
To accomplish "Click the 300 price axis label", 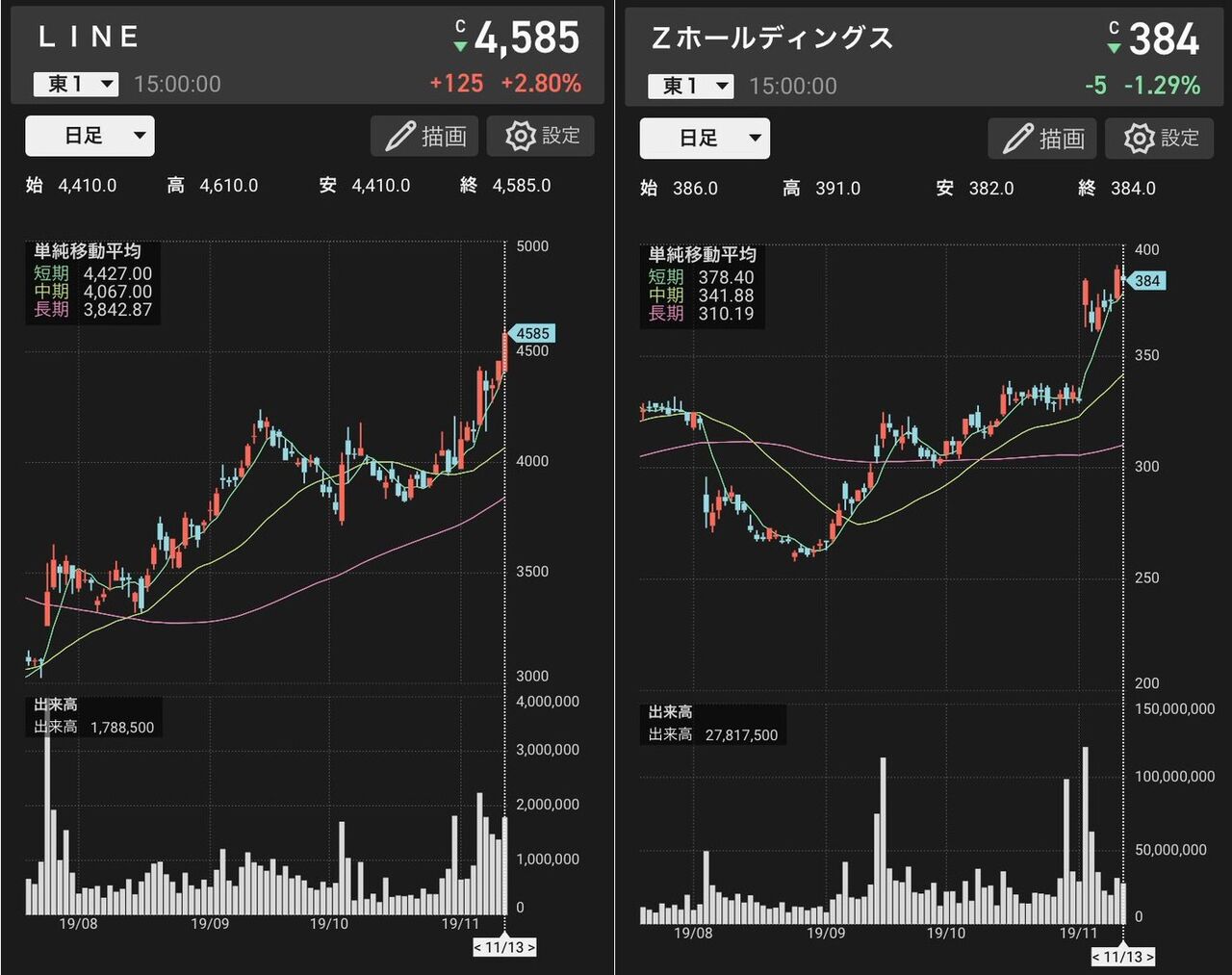I will pyautogui.click(x=1147, y=467).
